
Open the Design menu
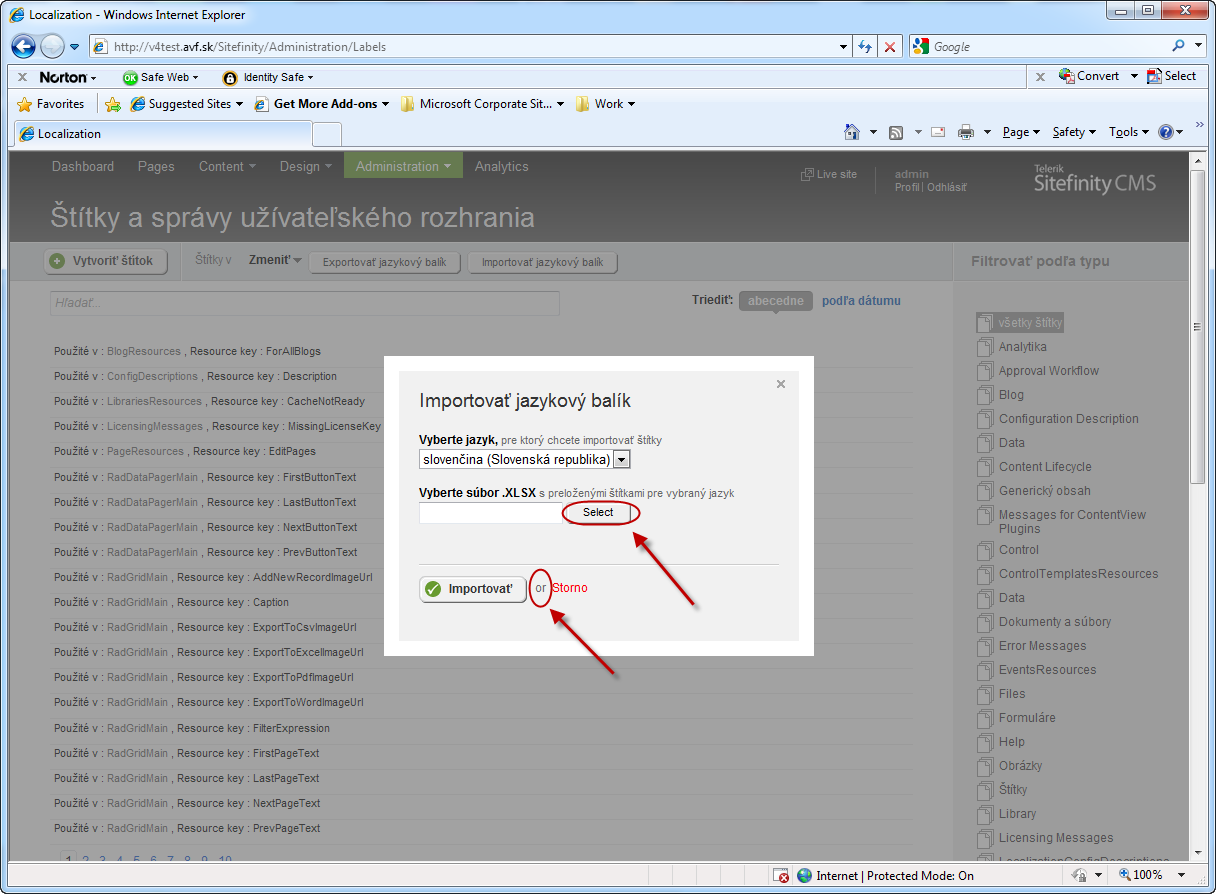point(306,167)
